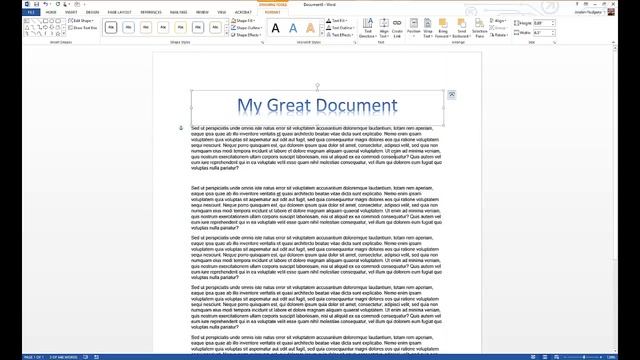This screenshot has height=360, width=640.
Task: Open the Size group dialog launcher
Action: click(x=554, y=42)
